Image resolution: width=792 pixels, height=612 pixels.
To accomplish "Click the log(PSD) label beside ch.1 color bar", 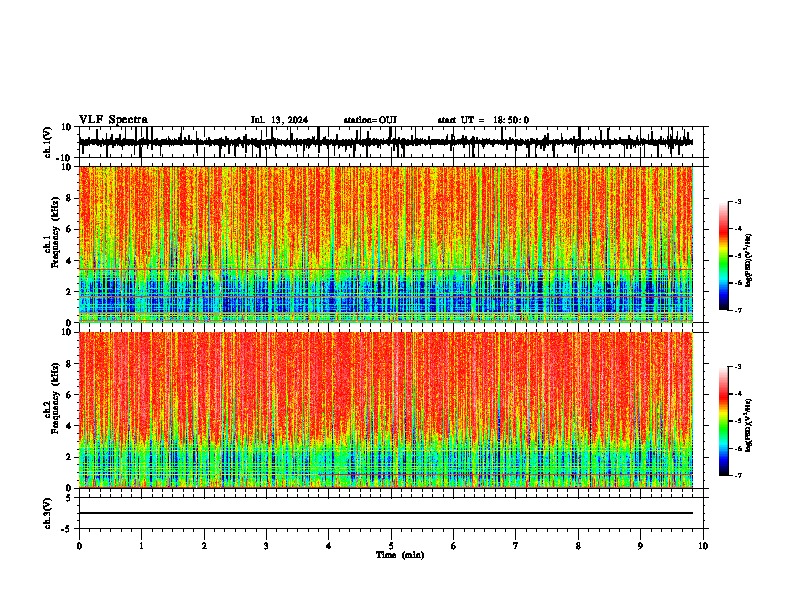I will click(x=749, y=260).
